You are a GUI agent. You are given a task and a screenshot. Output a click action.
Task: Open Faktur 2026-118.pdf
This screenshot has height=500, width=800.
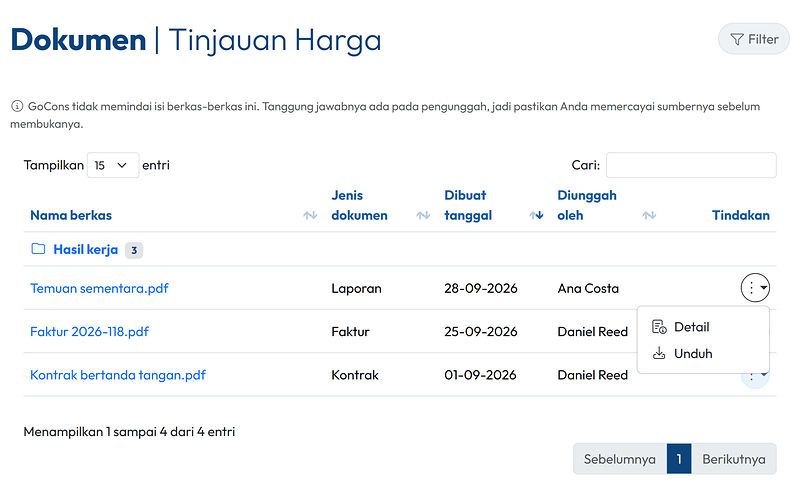(89, 332)
